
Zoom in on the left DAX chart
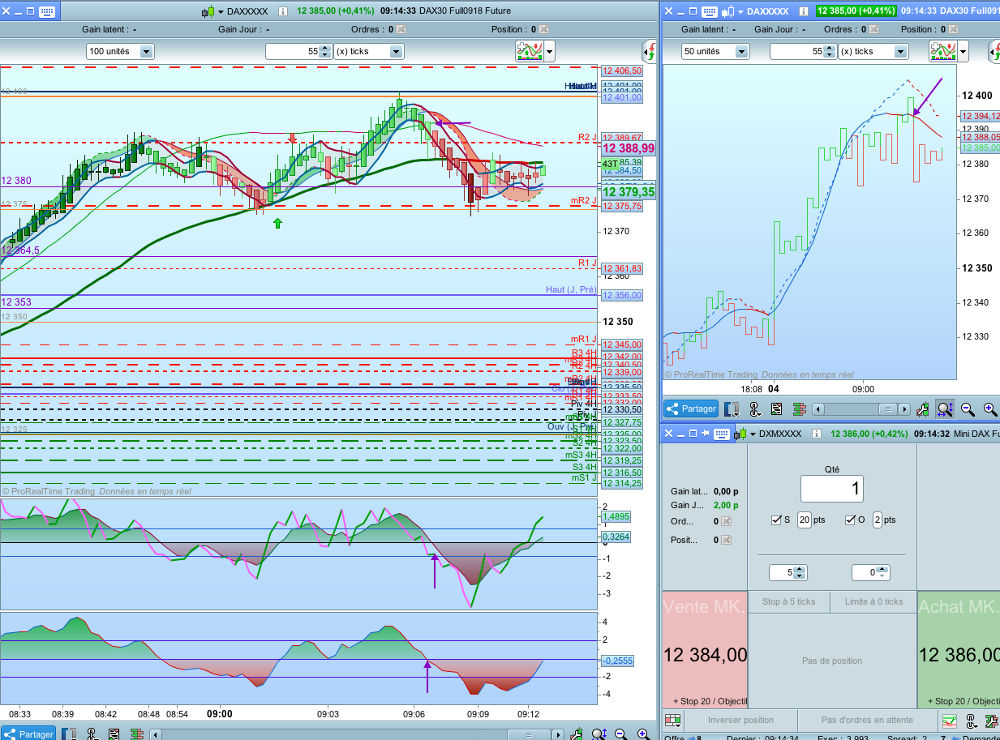coord(643,734)
